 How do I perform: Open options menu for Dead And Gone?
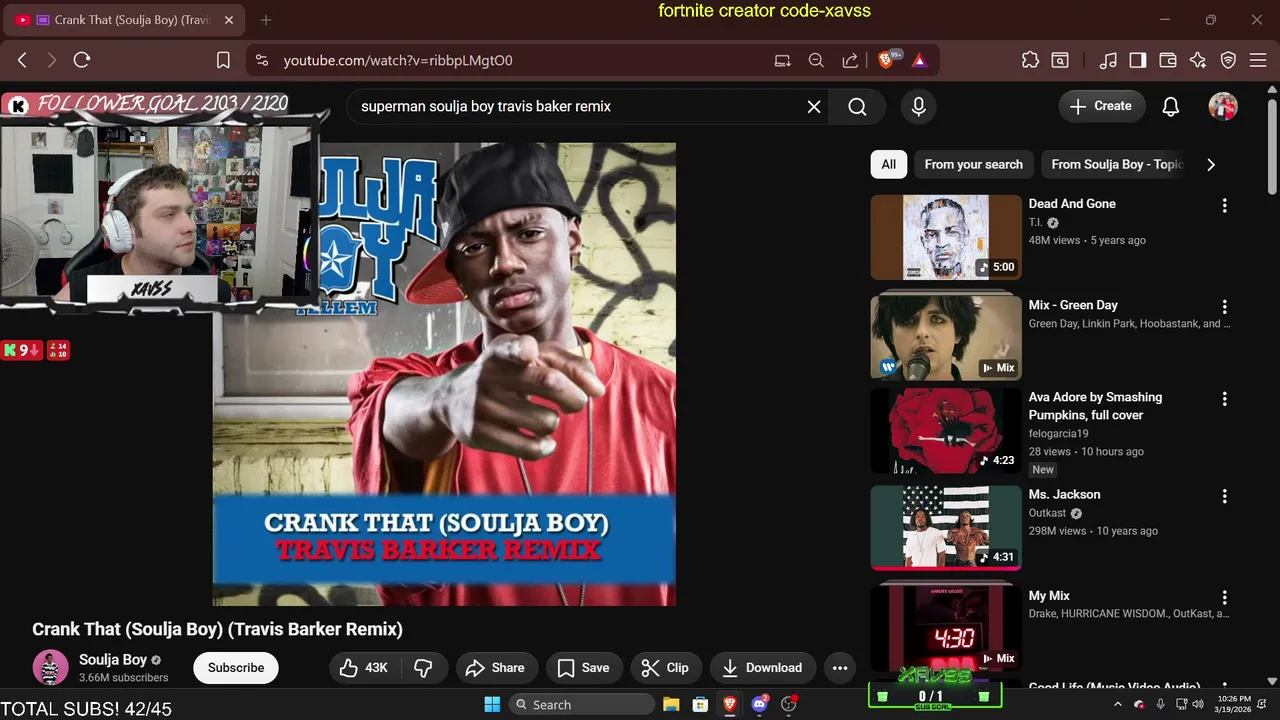coord(1224,206)
